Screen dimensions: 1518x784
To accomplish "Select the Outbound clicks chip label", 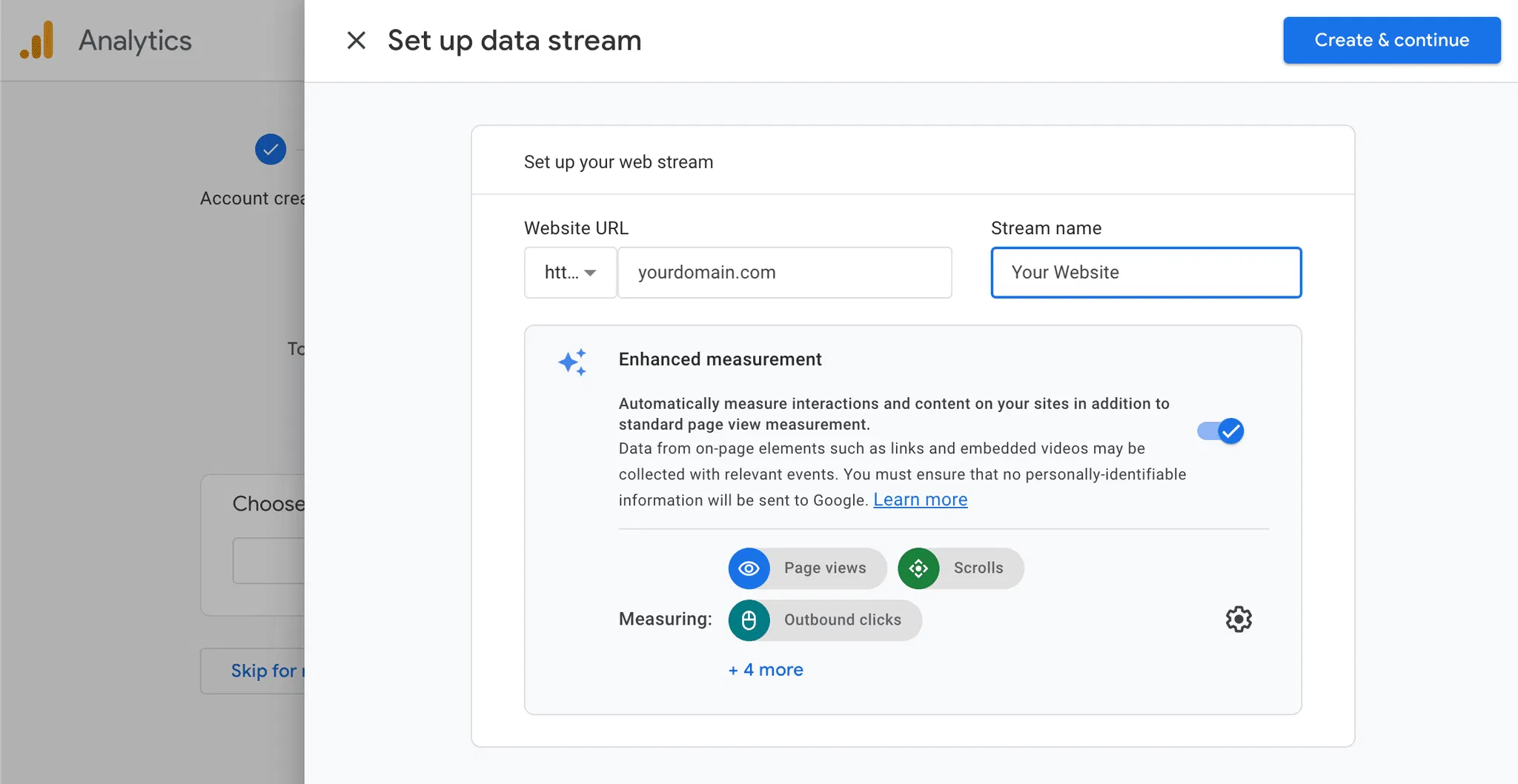I will [842, 620].
